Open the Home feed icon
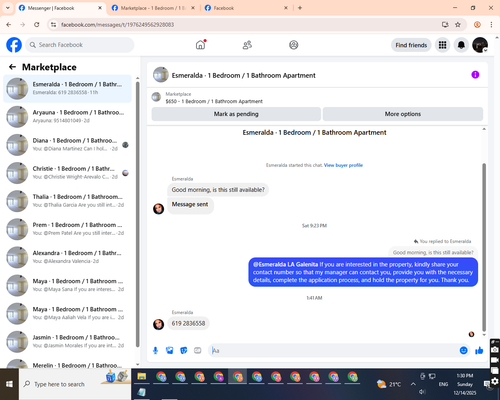 (x=200, y=45)
